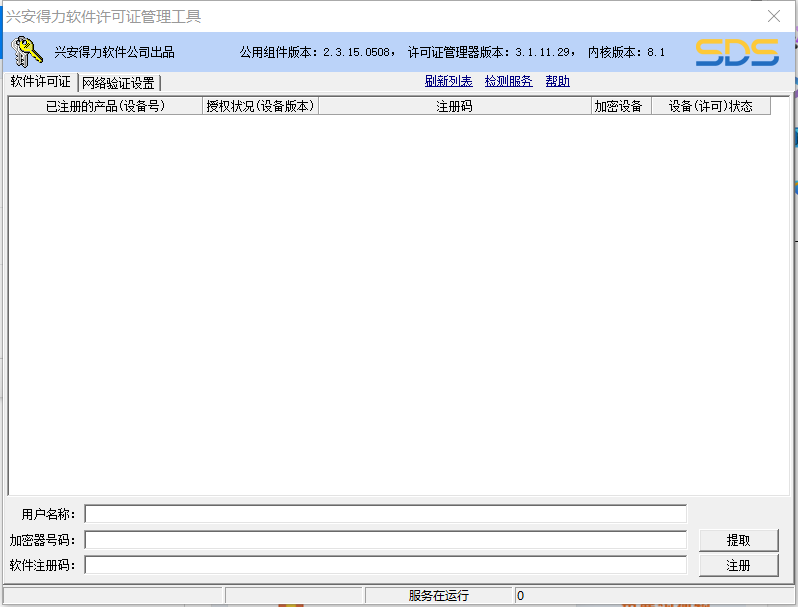798x607 pixels.
Task: Sort by 已注册的产品(设备号) column header
Action: coord(105,106)
